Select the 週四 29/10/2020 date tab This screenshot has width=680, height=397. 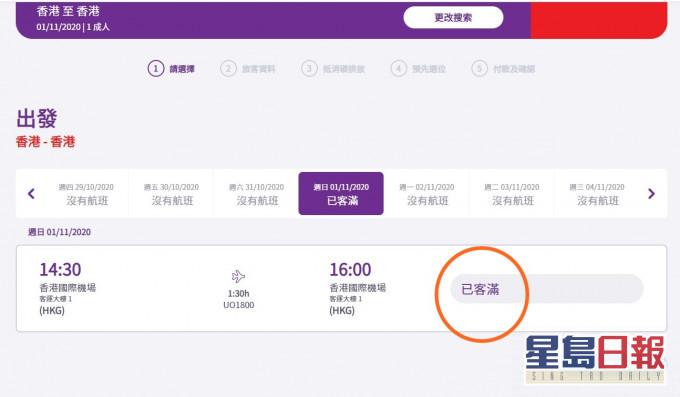point(86,194)
